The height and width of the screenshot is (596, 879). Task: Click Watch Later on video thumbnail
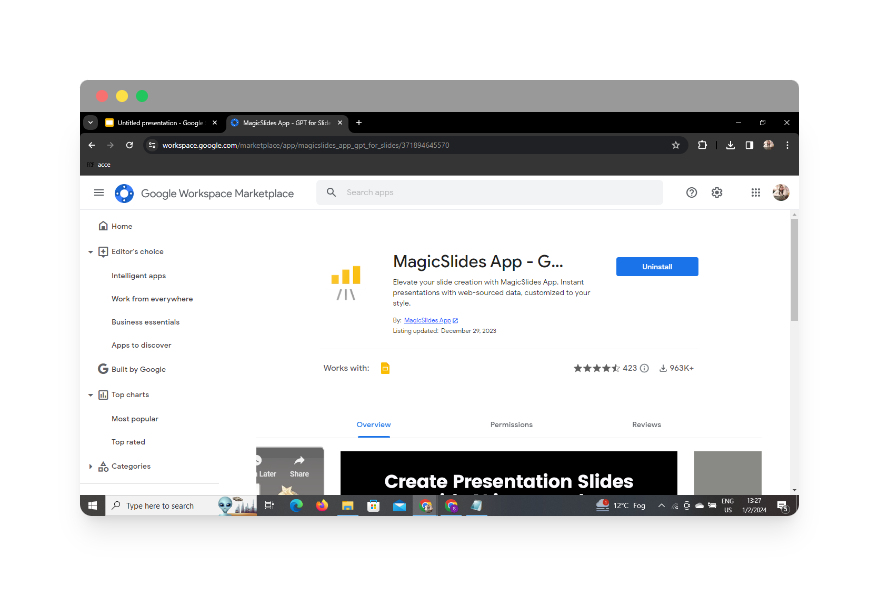coord(266,466)
